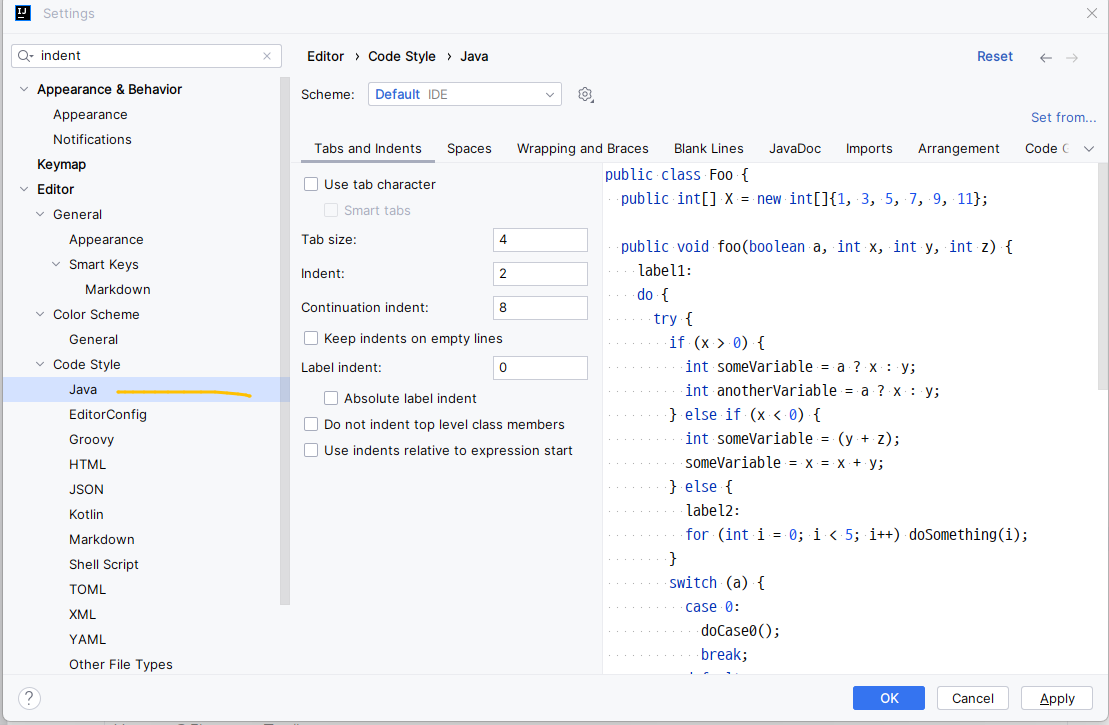The image size is (1109, 725).
Task: Select HTML code style
Action: click(x=87, y=465)
